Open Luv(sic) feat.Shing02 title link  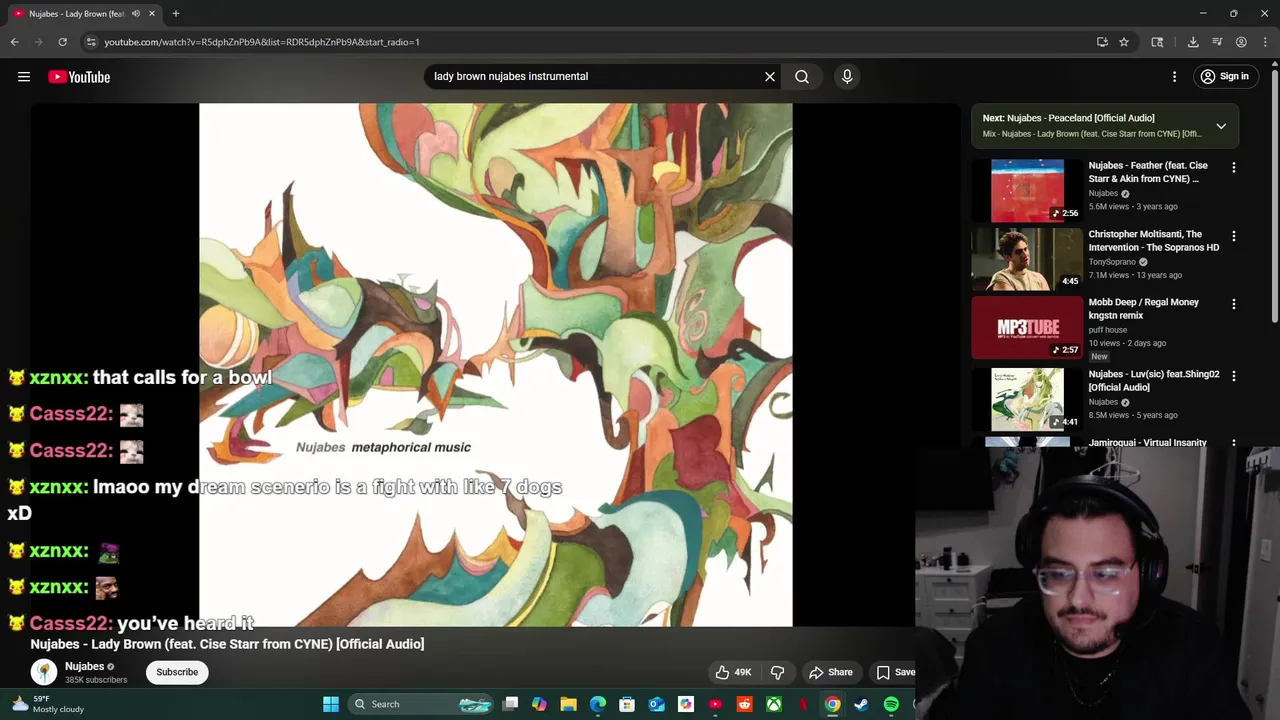(x=1154, y=380)
